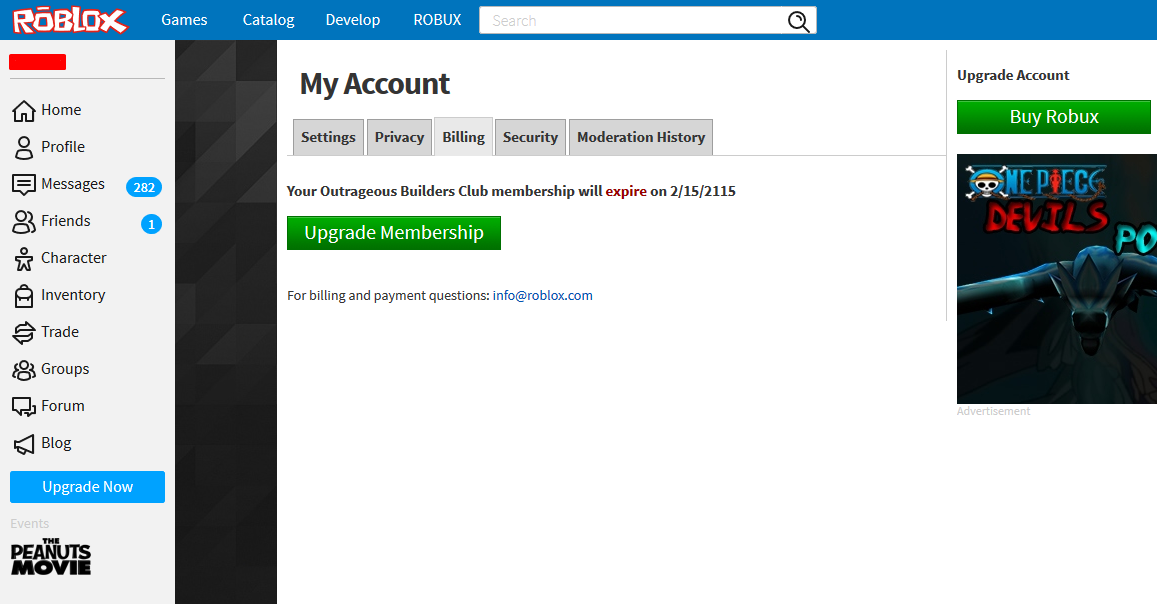Click the Upgrade Membership button
This screenshot has height=604, width=1157.
coord(394,233)
